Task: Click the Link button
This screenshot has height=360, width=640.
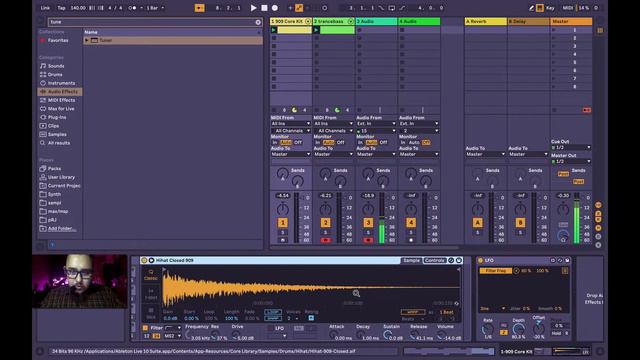Action: click(x=45, y=8)
